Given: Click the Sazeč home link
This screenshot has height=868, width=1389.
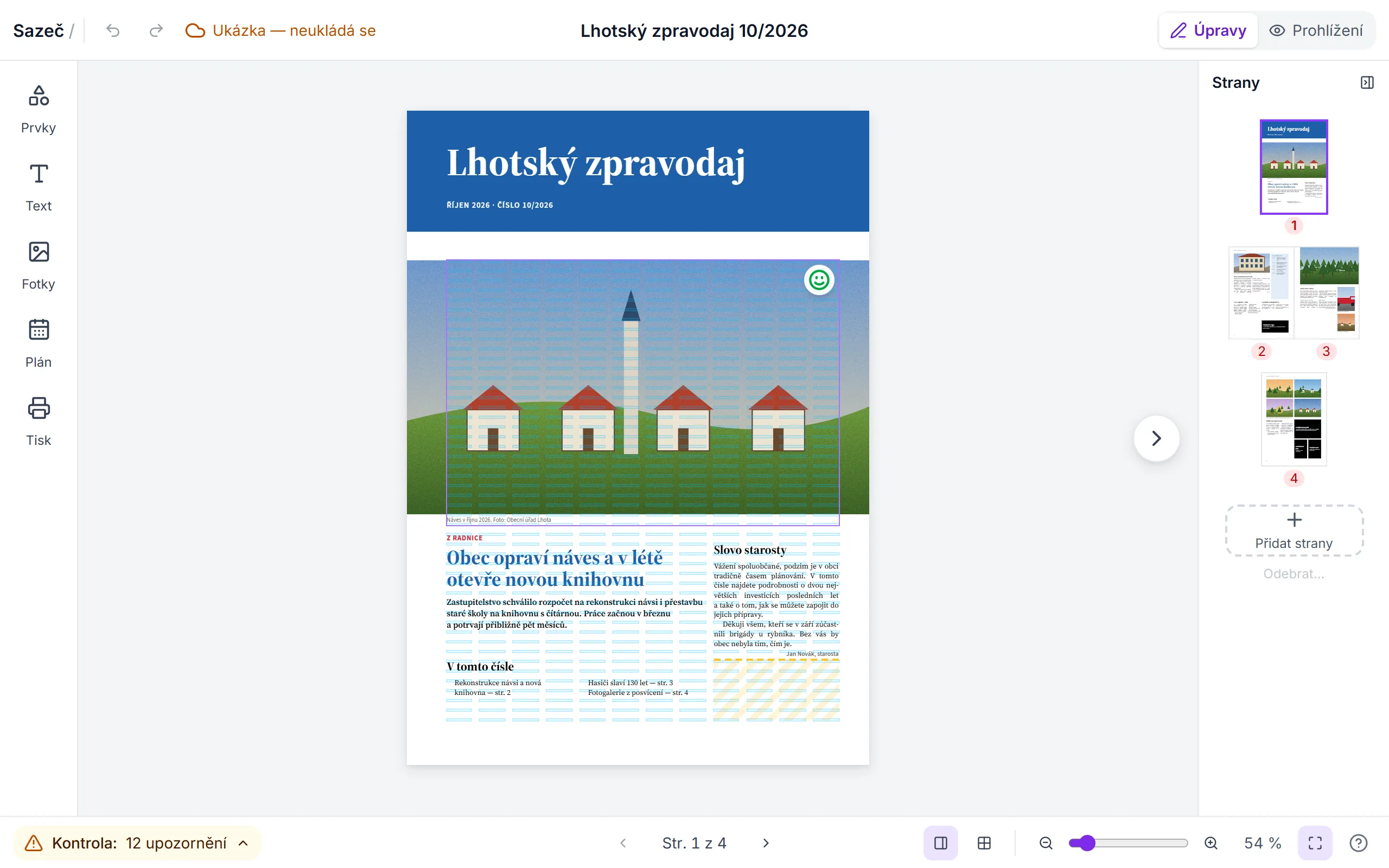Looking at the screenshot, I should (x=39, y=30).
